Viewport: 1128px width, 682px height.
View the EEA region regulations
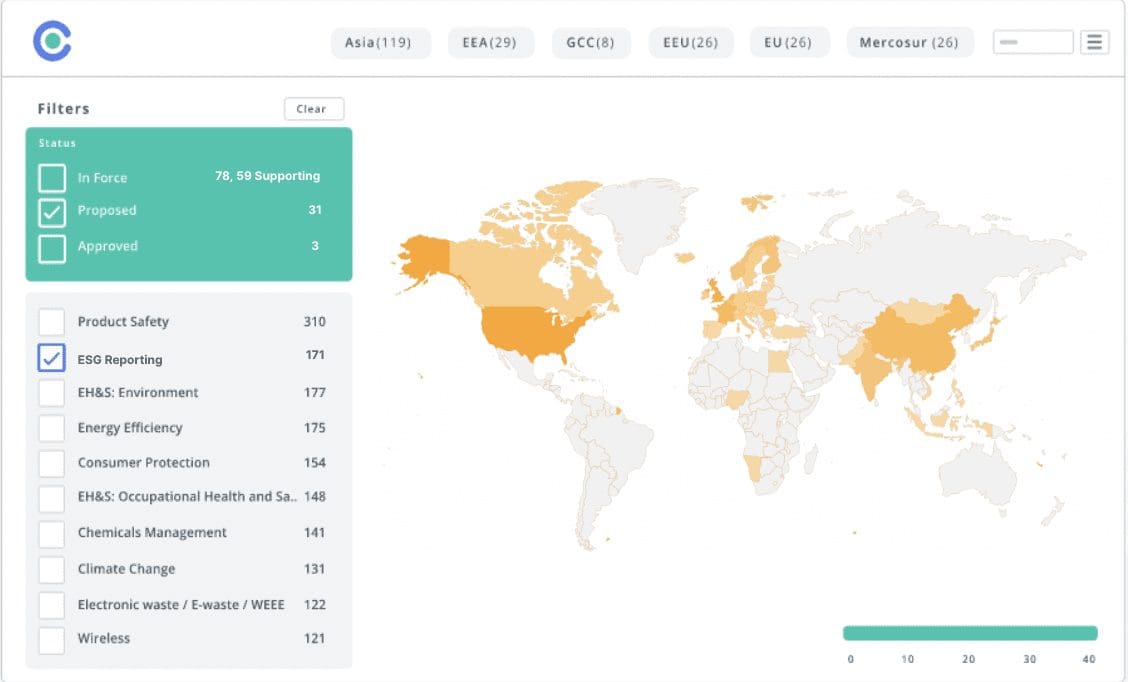[x=490, y=41]
